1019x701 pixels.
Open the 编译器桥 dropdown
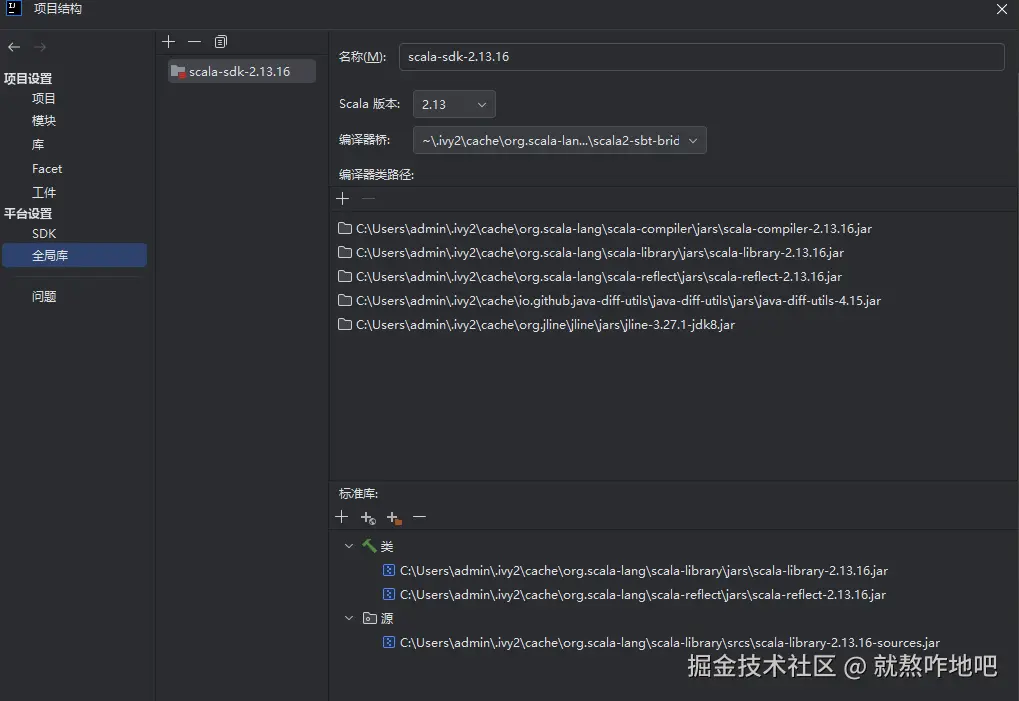(x=693, y=140)
